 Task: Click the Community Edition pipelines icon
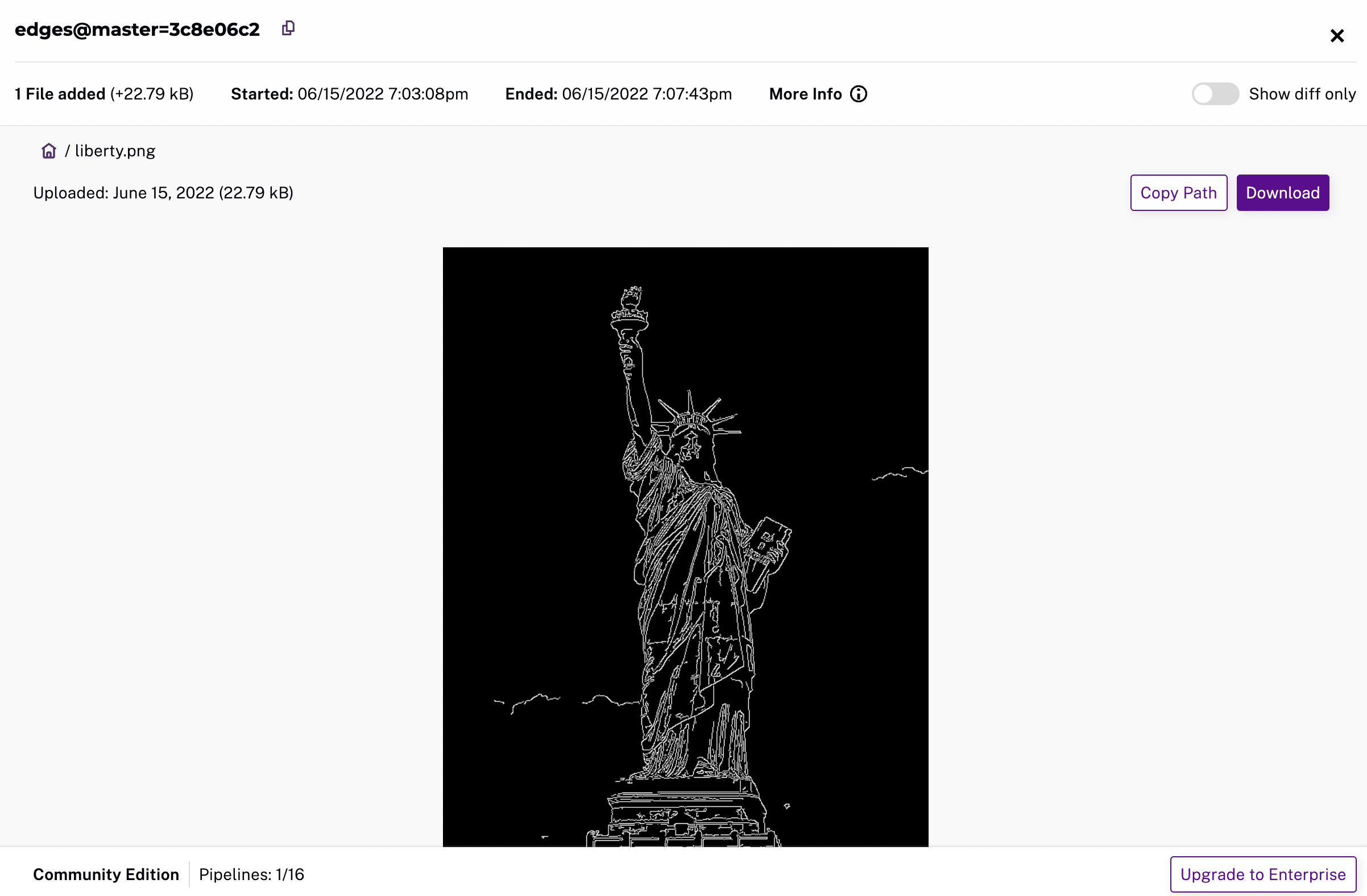[252, 874]
